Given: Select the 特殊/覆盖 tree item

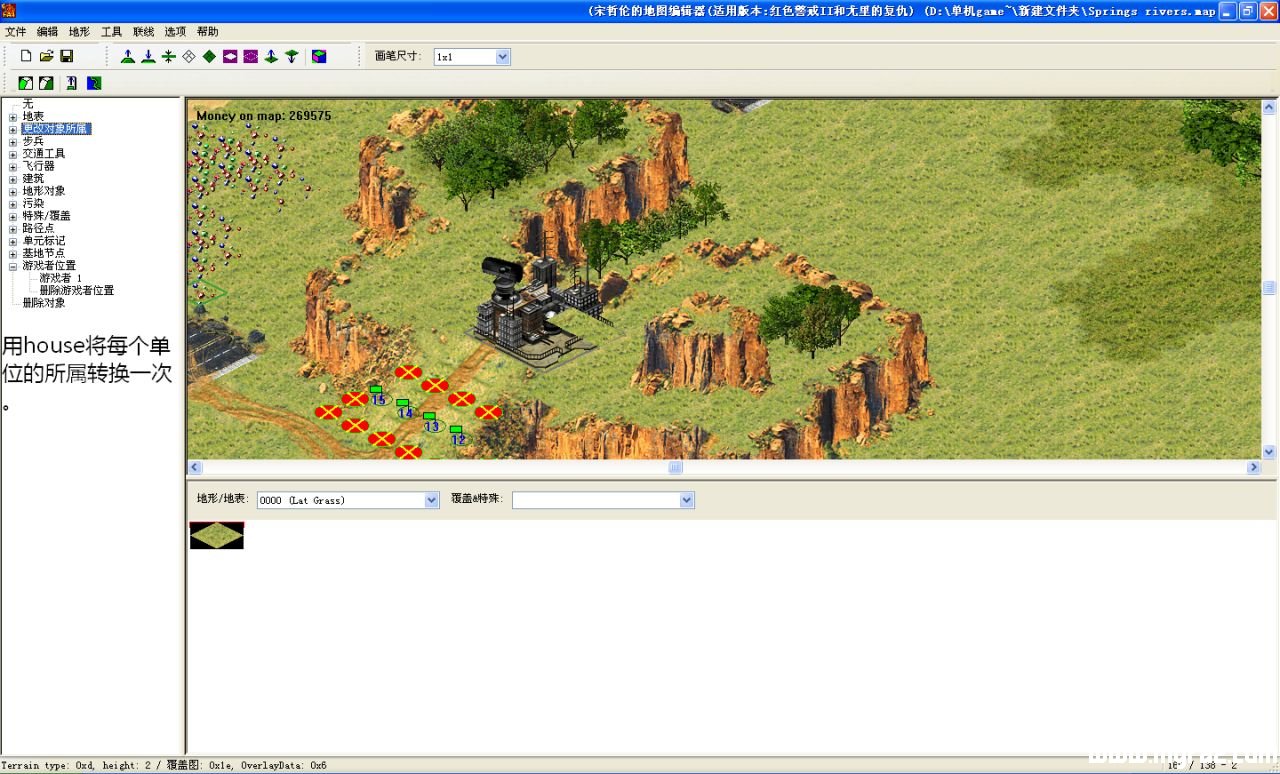Looking at the screenshot, I should pyautogui.click(x=46, y=216).
